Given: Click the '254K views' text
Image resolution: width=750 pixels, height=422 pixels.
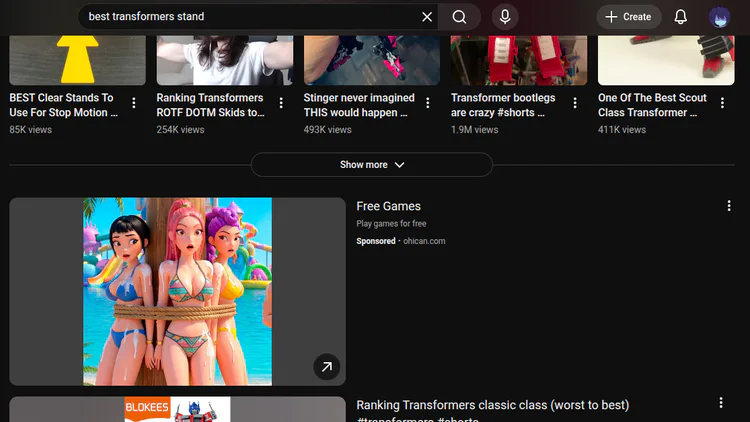Looking at the screenshot, I should pos(180,130).
